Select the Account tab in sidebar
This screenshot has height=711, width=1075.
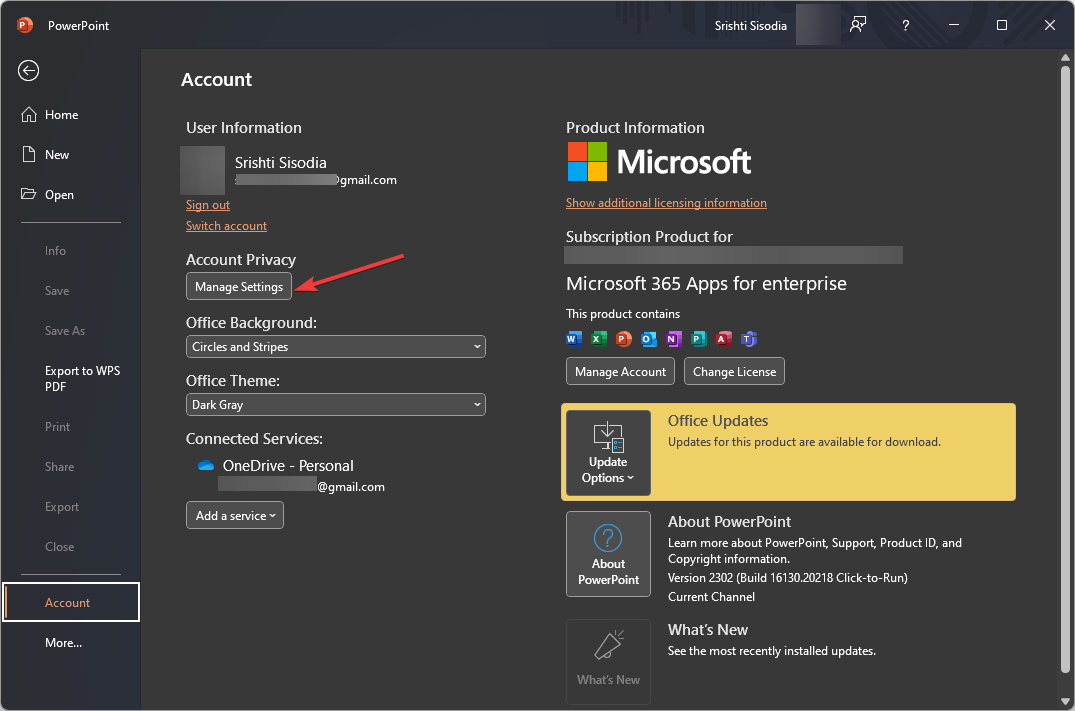point(71,602)
